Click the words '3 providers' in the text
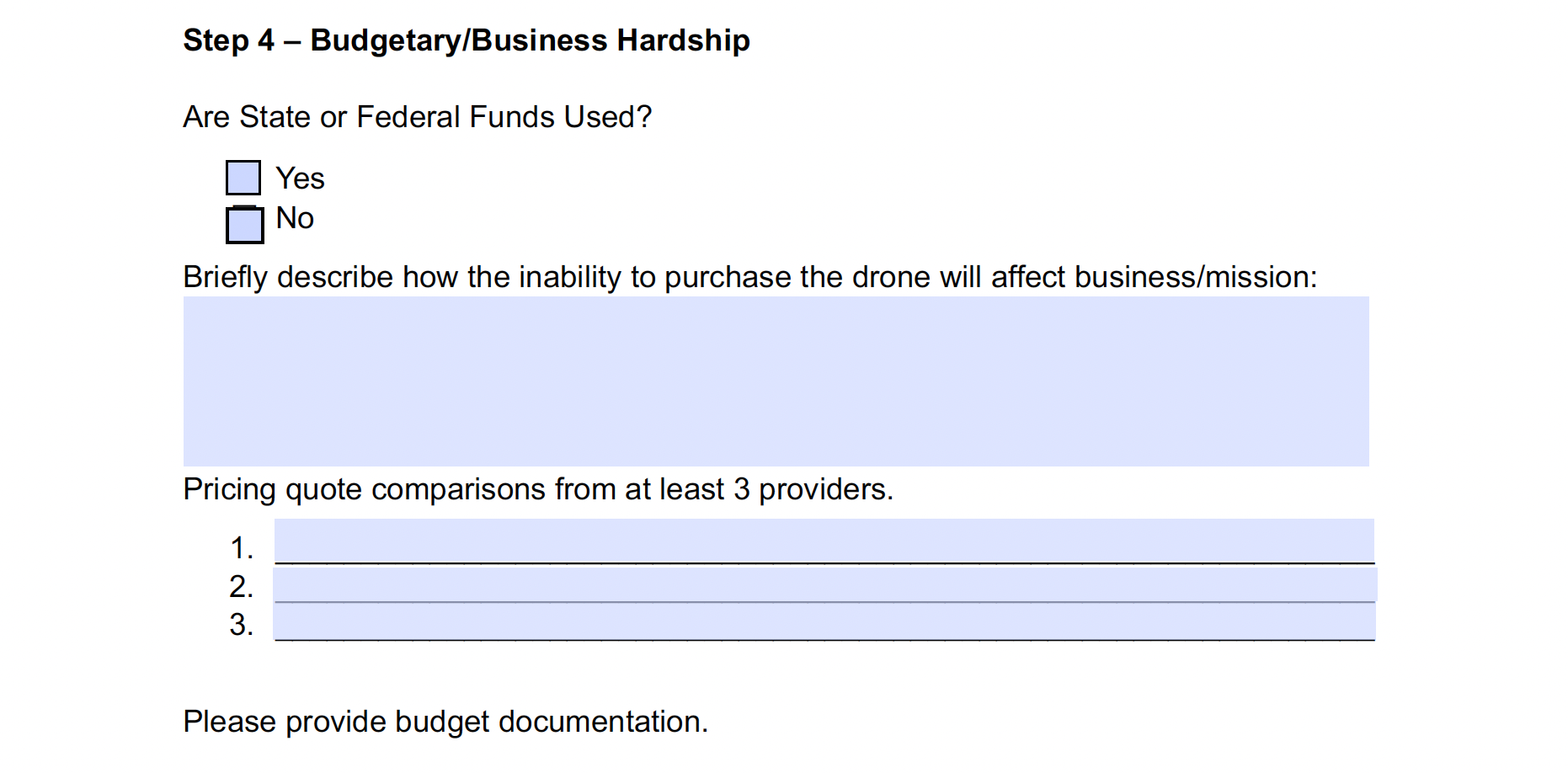Viewport: 1568px width, 773px height. (813, 489)
